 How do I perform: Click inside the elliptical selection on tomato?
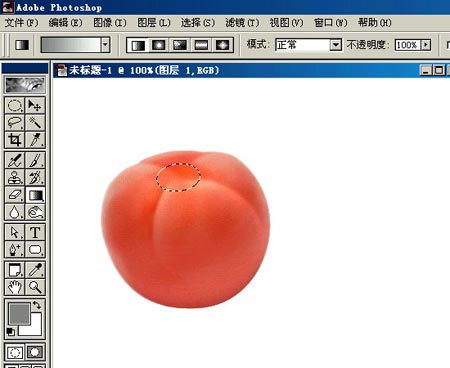[178, 177]
